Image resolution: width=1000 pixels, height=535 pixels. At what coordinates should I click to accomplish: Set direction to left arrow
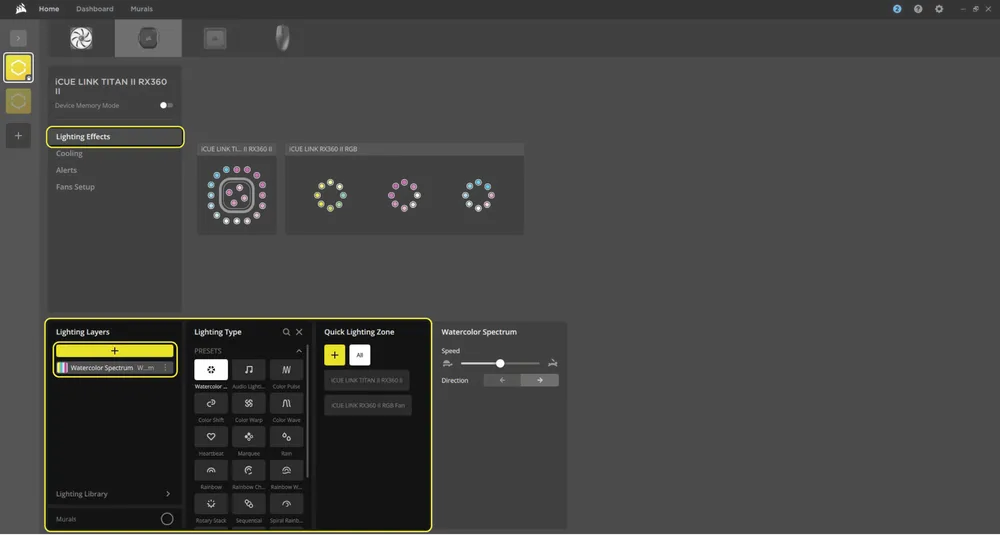[x=502, y=380]
